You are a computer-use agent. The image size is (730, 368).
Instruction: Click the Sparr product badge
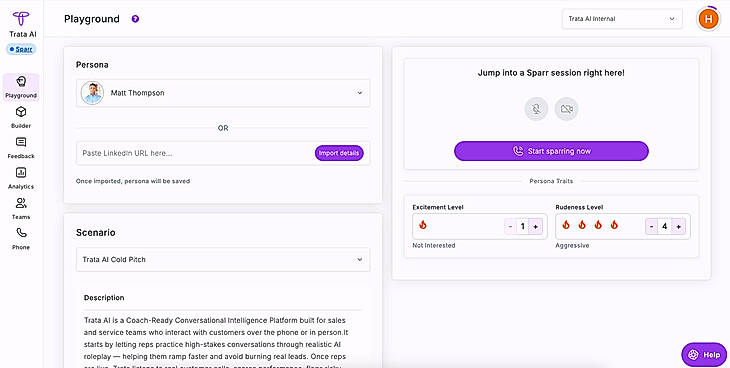point(21,49)
